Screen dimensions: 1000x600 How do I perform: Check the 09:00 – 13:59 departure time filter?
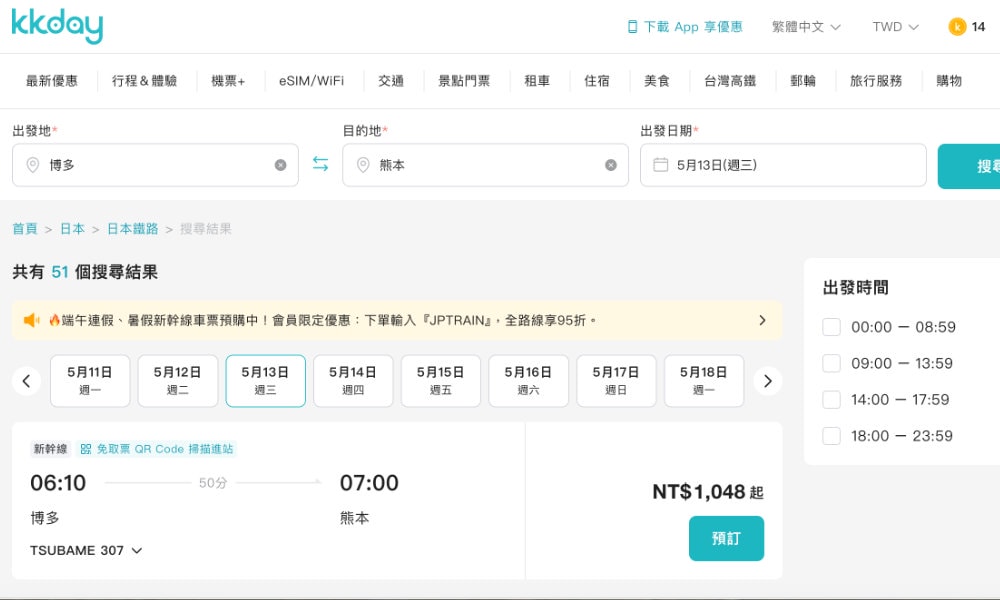[x=832, y=363]
